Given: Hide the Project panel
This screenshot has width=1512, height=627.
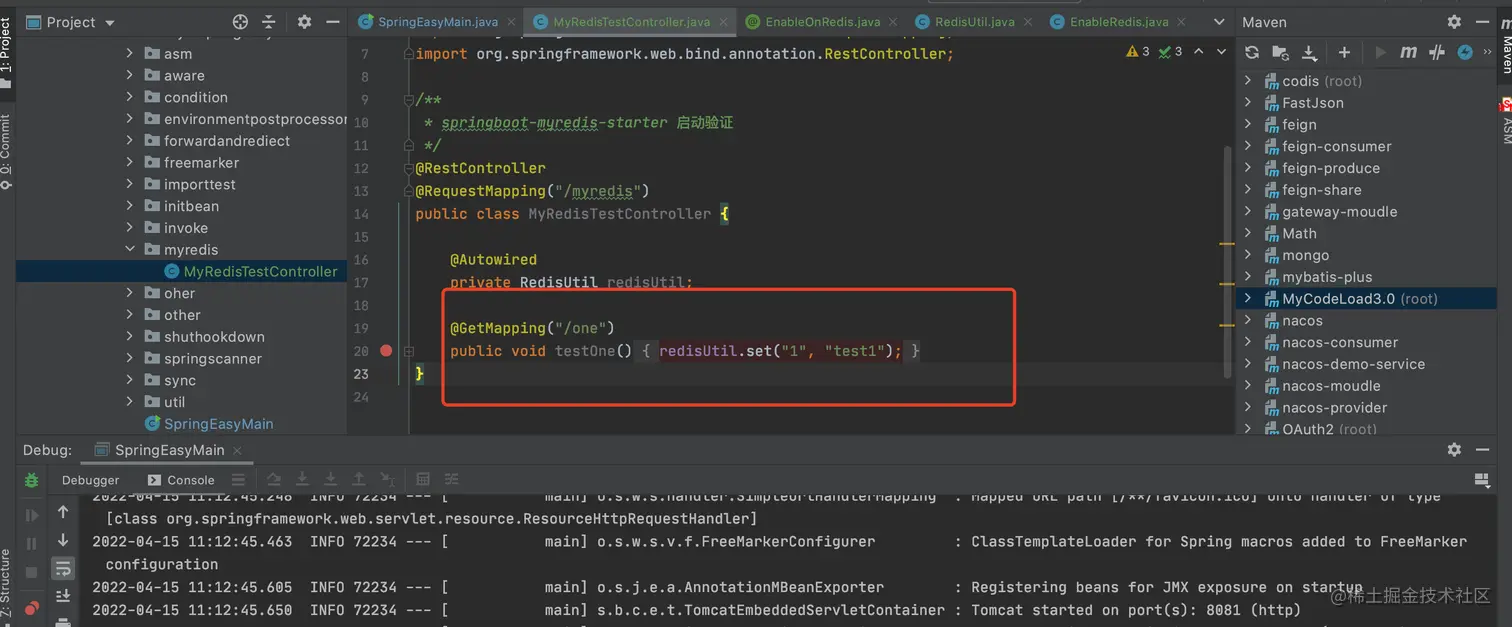Looking at the screenshot, I should coord(331,22).
